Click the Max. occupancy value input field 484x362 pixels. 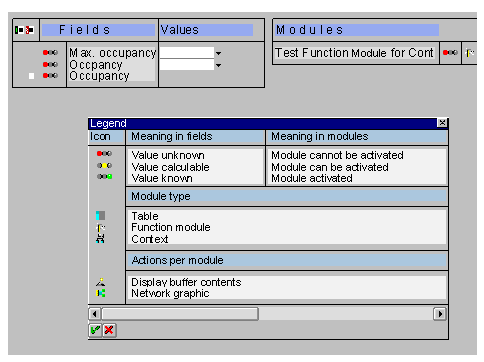pos(187,53)
